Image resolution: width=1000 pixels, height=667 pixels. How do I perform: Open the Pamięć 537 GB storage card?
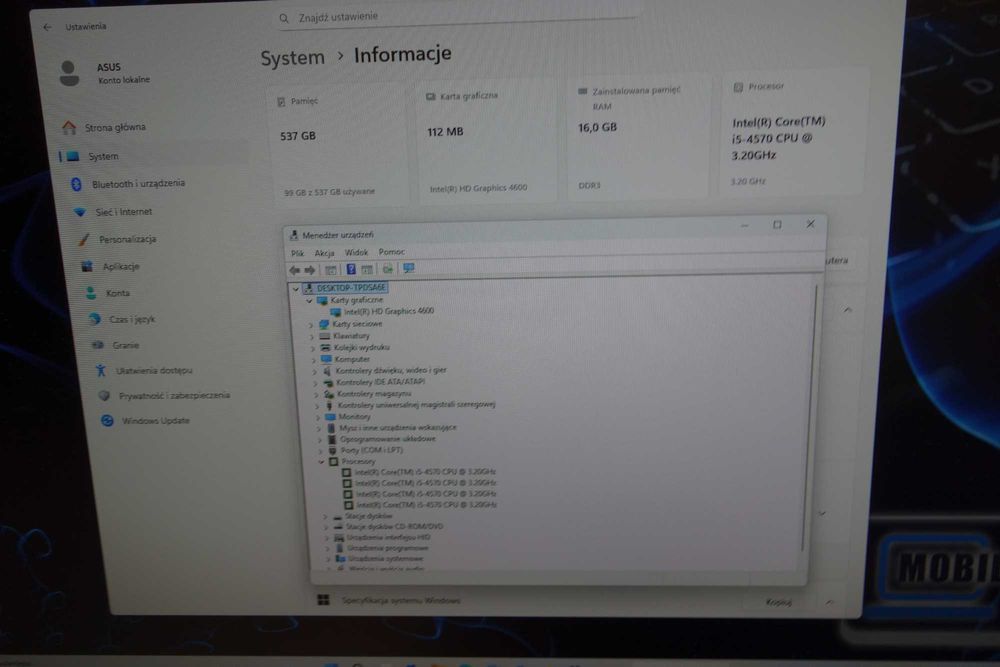(x=338, y=146)
